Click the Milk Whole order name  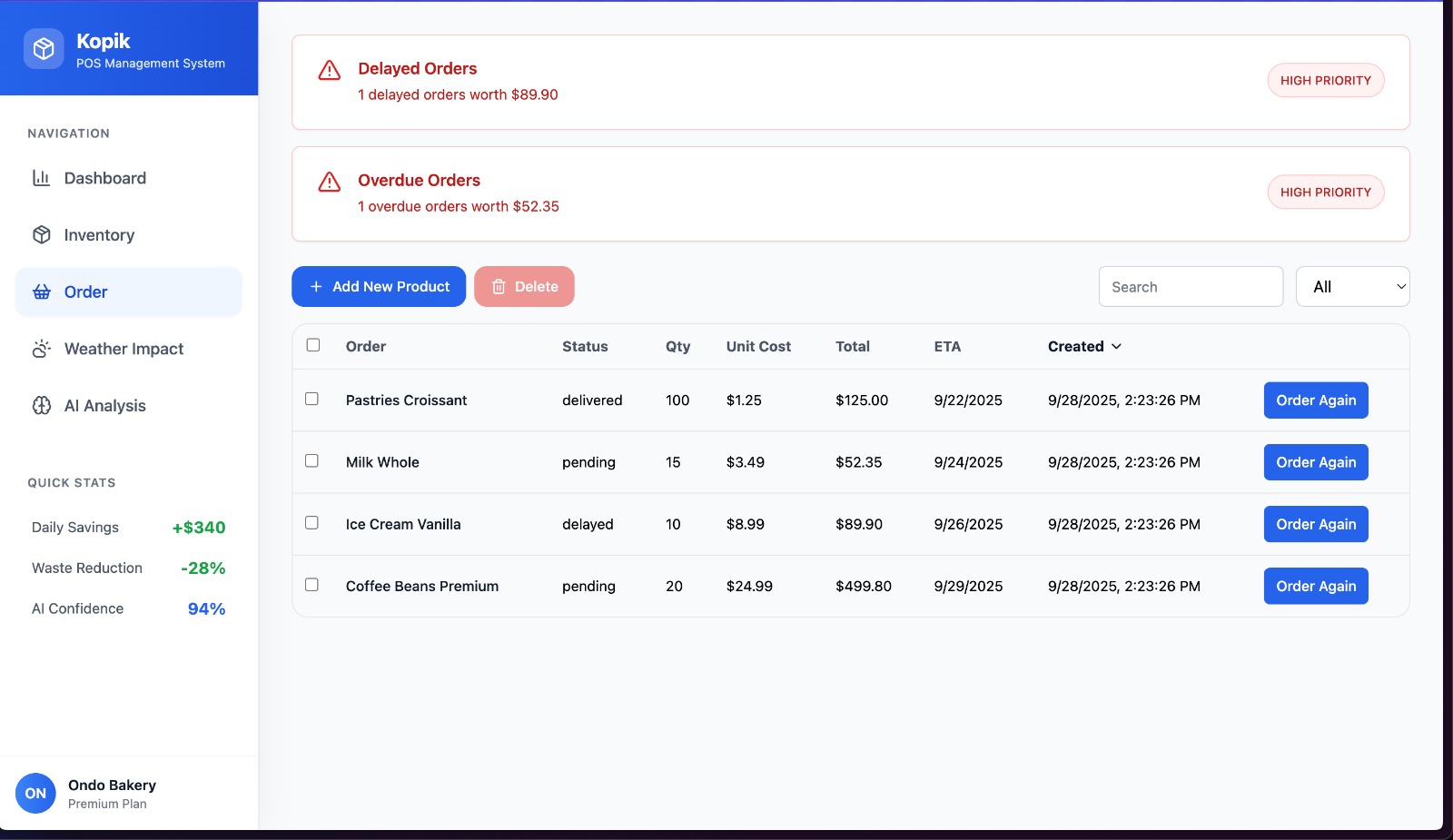pos(382,462)
